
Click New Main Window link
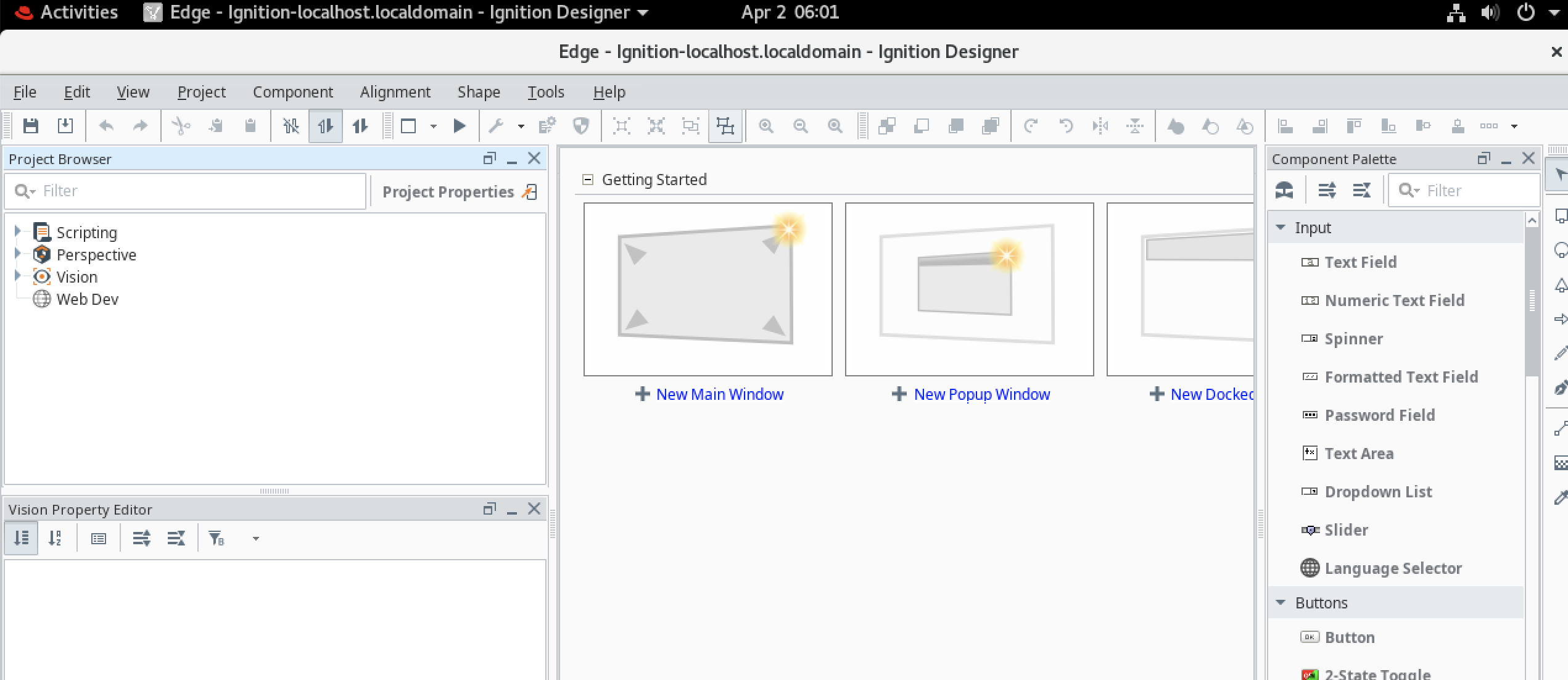click(719, 394)
